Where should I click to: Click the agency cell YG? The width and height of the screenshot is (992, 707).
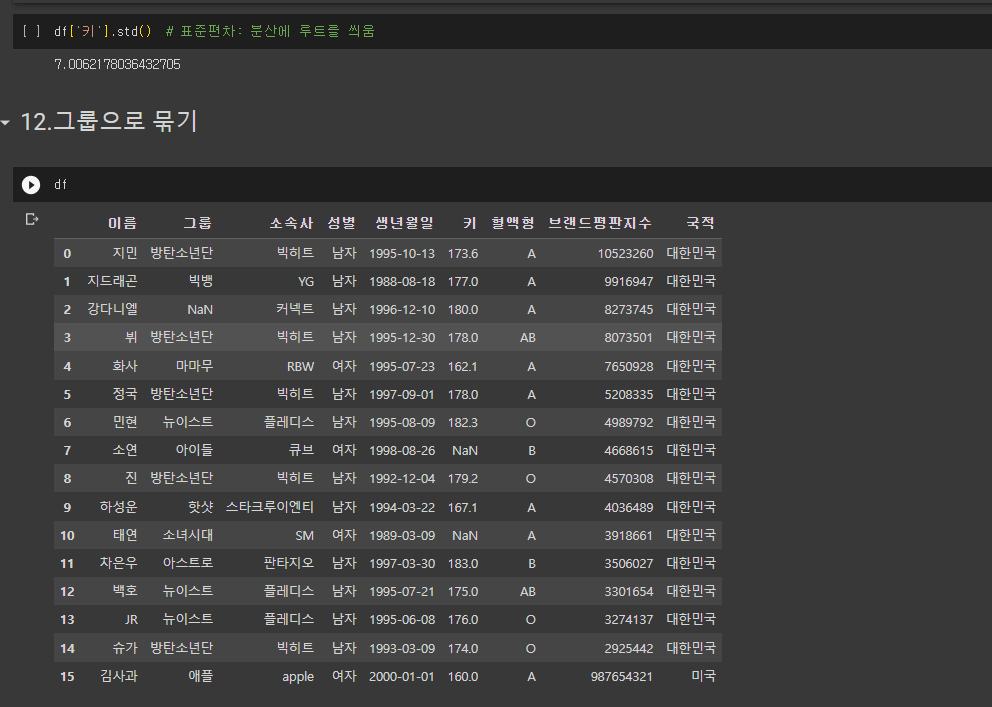(306, 281)
